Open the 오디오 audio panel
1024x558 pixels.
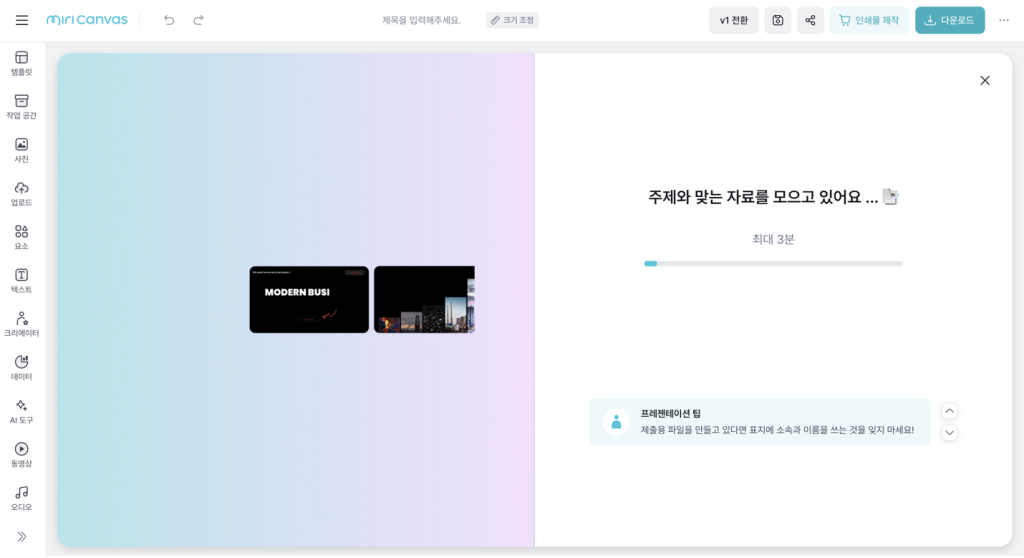pyautogui.click(x=22, y=499)
